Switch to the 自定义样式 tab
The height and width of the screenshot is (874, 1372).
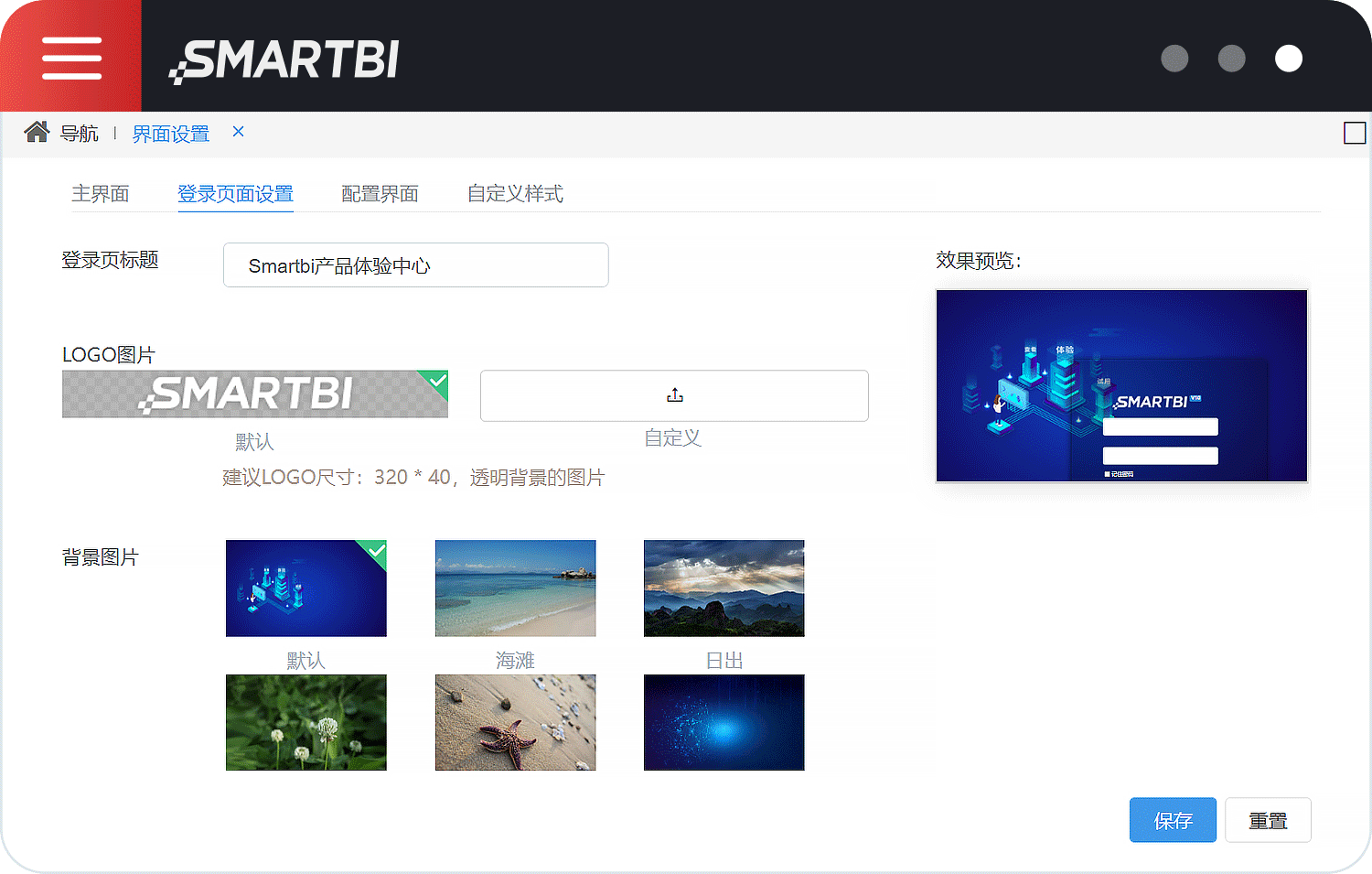[x=515, y=193]
